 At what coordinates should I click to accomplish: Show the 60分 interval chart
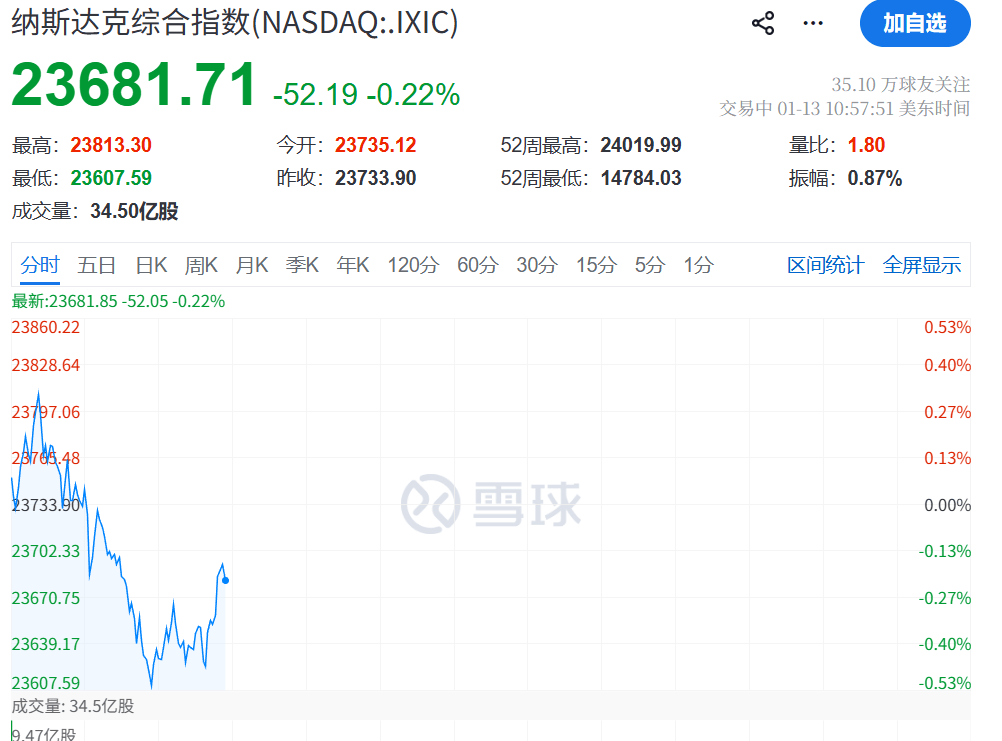coord(477,264)
